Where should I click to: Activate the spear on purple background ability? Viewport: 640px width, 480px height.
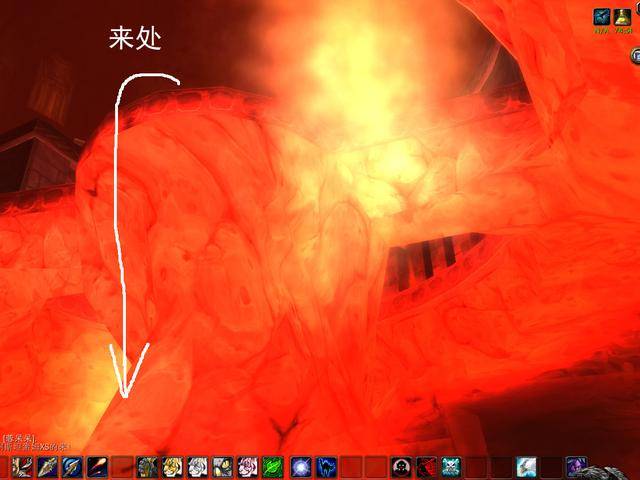point(47,467)
